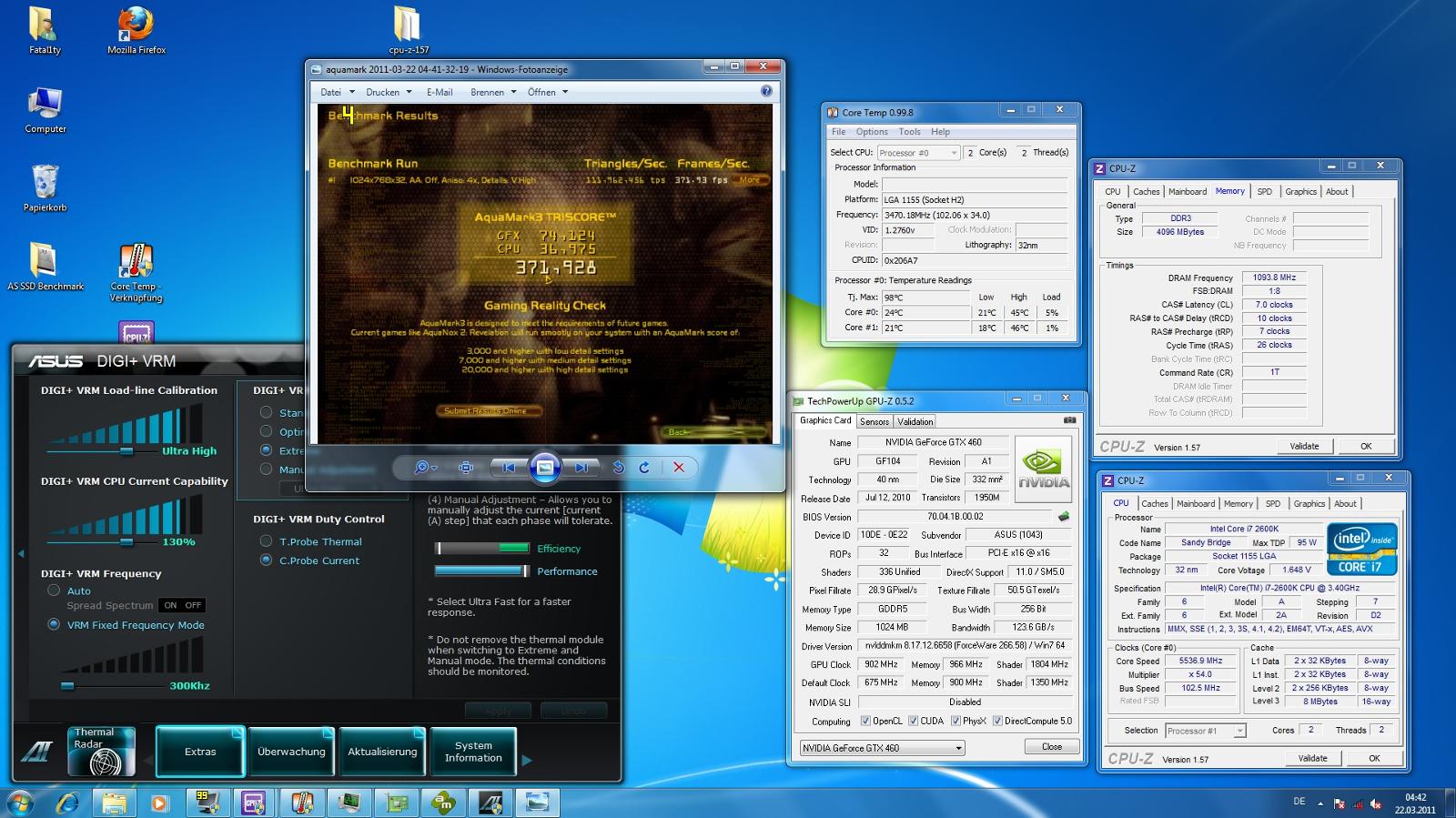The image size is (1456, 818).
Task: Open the AS SSD Benchmark desktop icon
Action: pos(45,268)
